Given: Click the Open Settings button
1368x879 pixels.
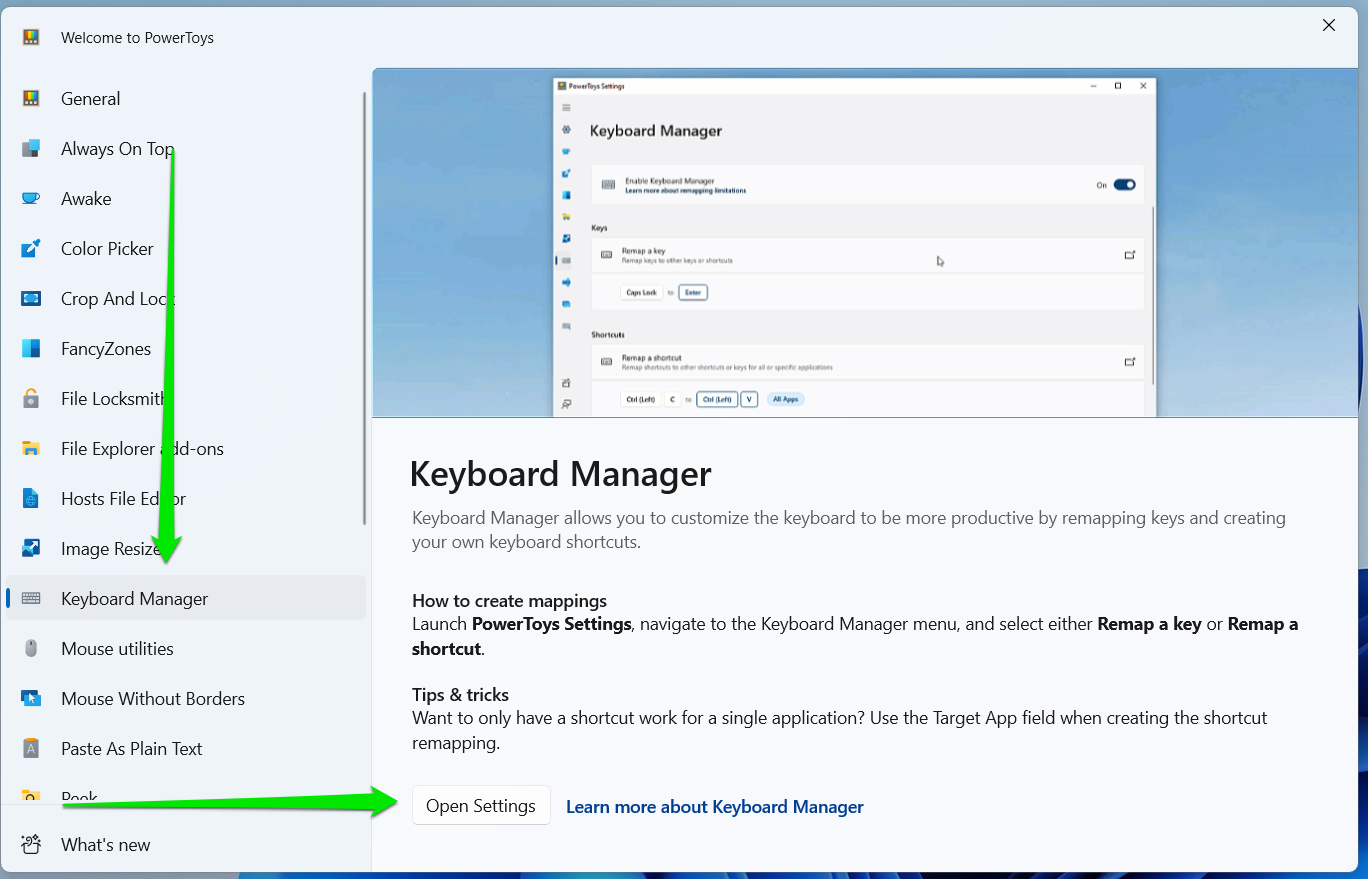Looking at the screenshot, I should click(x=481, y=805).
